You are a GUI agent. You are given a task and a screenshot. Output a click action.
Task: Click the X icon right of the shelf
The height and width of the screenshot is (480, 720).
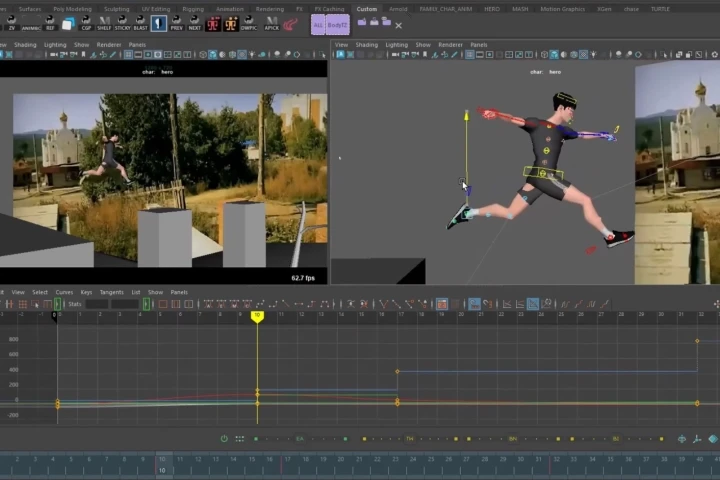399,26
